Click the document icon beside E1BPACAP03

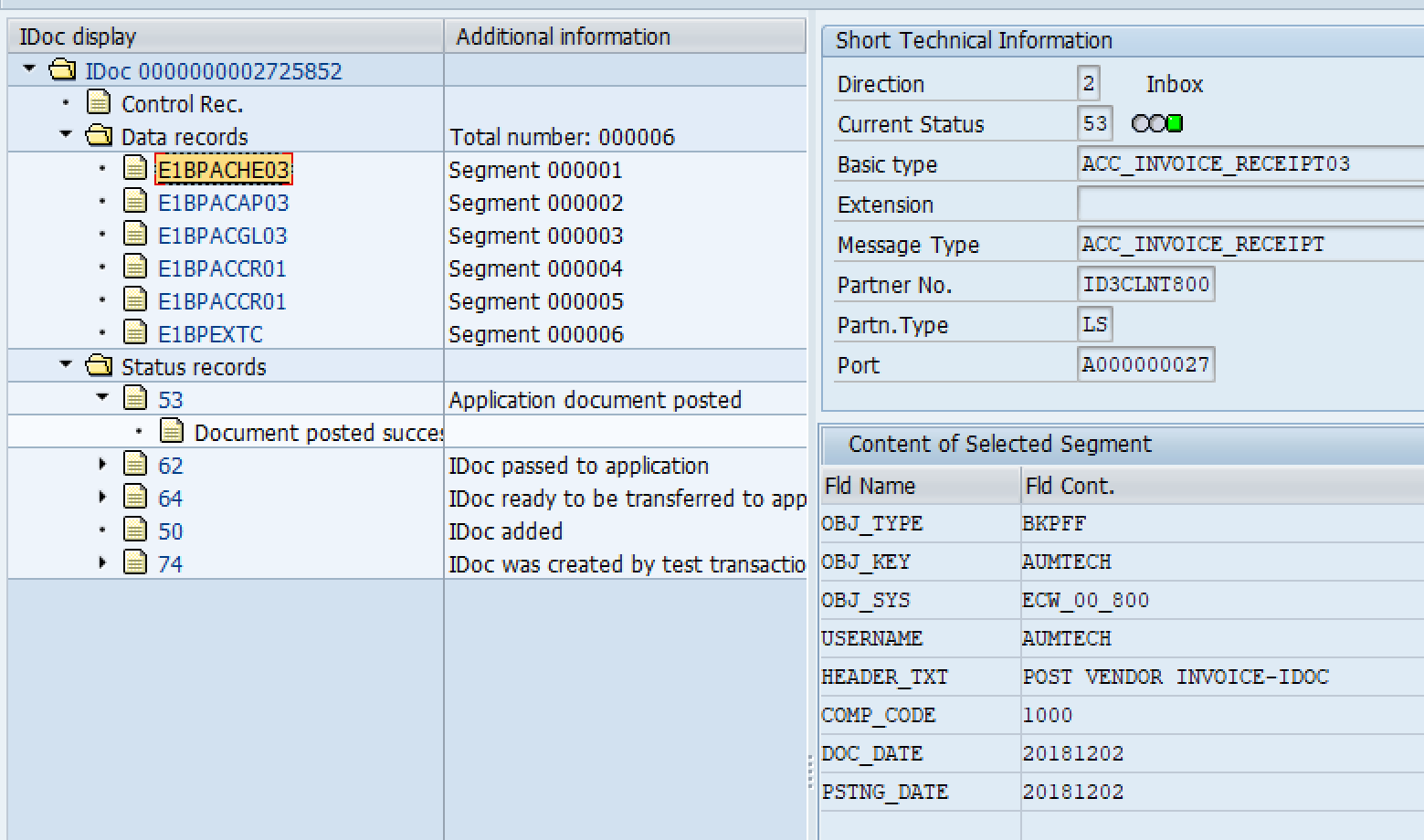pyautogui.click(x=135, y=202)
